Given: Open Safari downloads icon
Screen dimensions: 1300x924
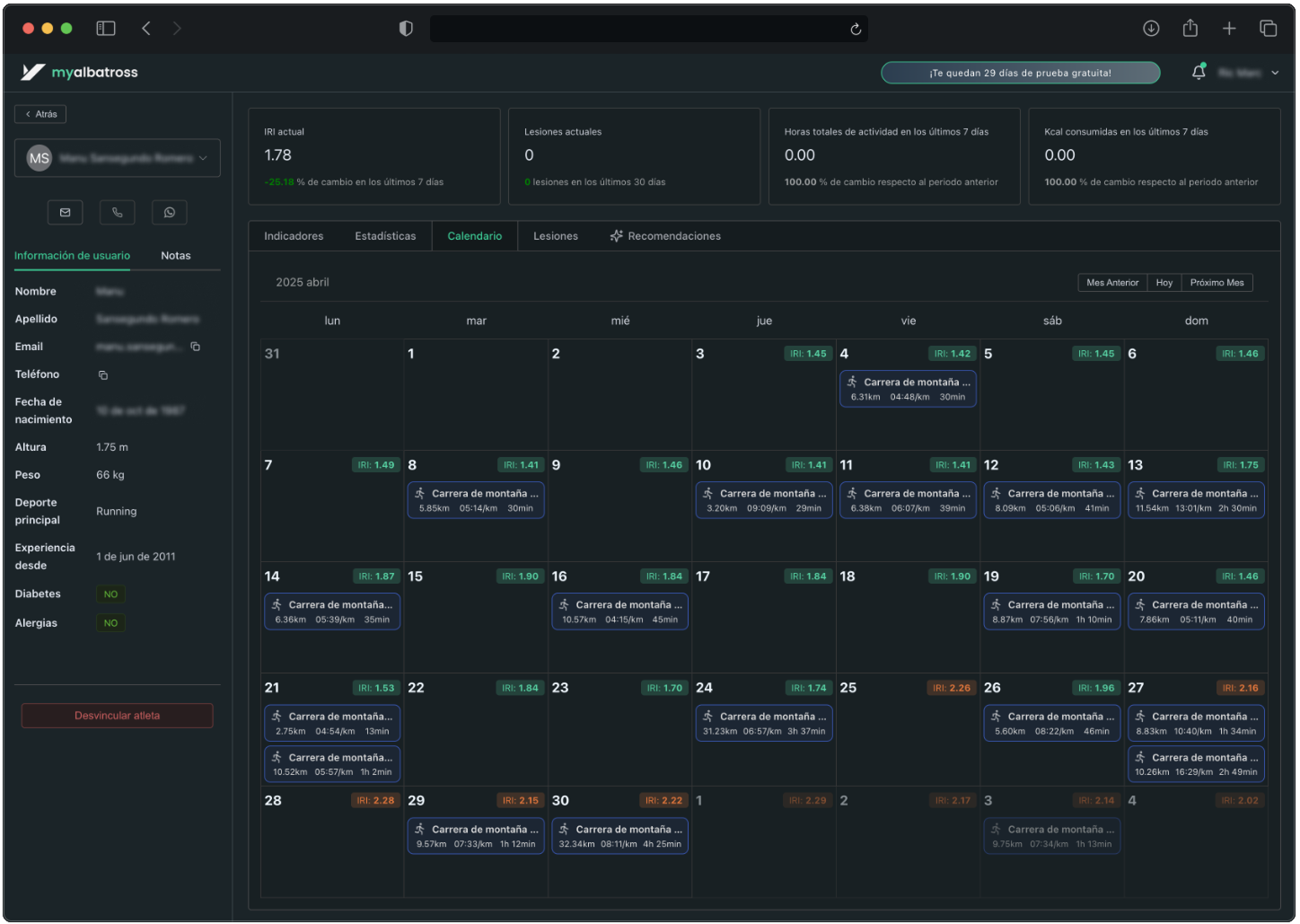Looking at the screenshot, I should point(1150,29).
